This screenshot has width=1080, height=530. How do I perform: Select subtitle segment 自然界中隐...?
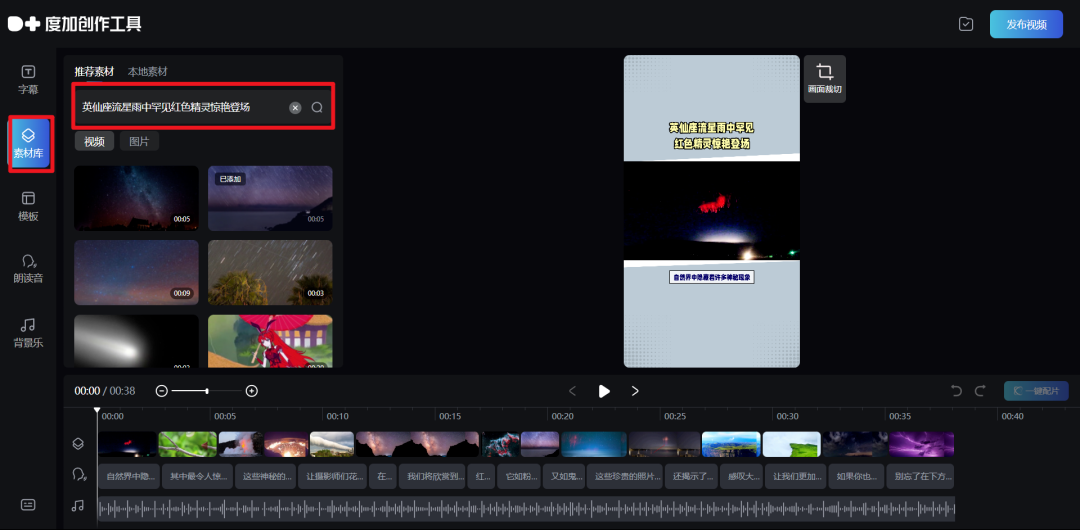(129, 476)
